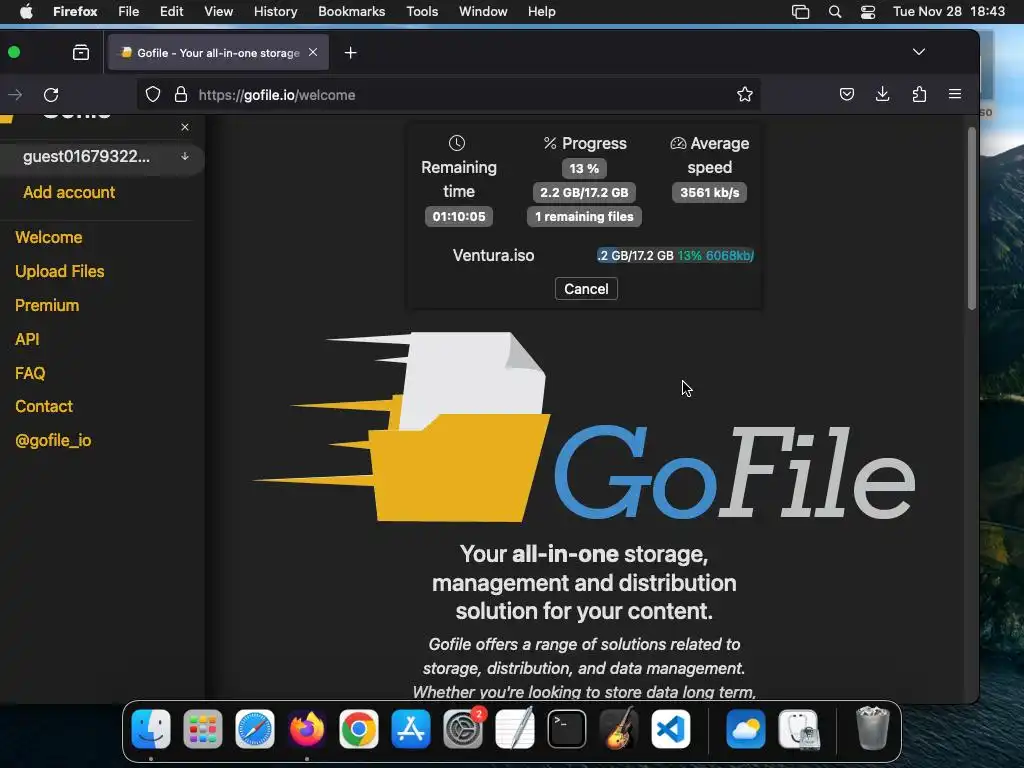Open the View menu

pos(218,12)
